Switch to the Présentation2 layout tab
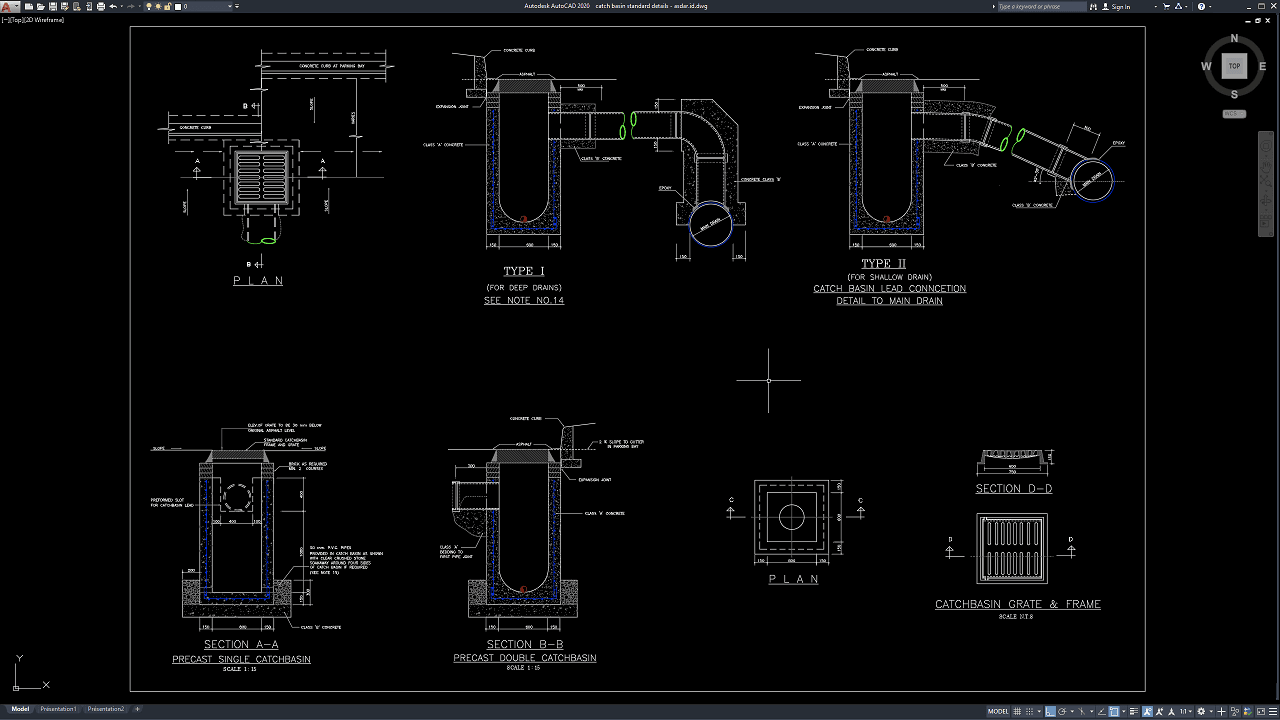Image resolution: width=1280 pixels, height=720 pixels. 106,709
